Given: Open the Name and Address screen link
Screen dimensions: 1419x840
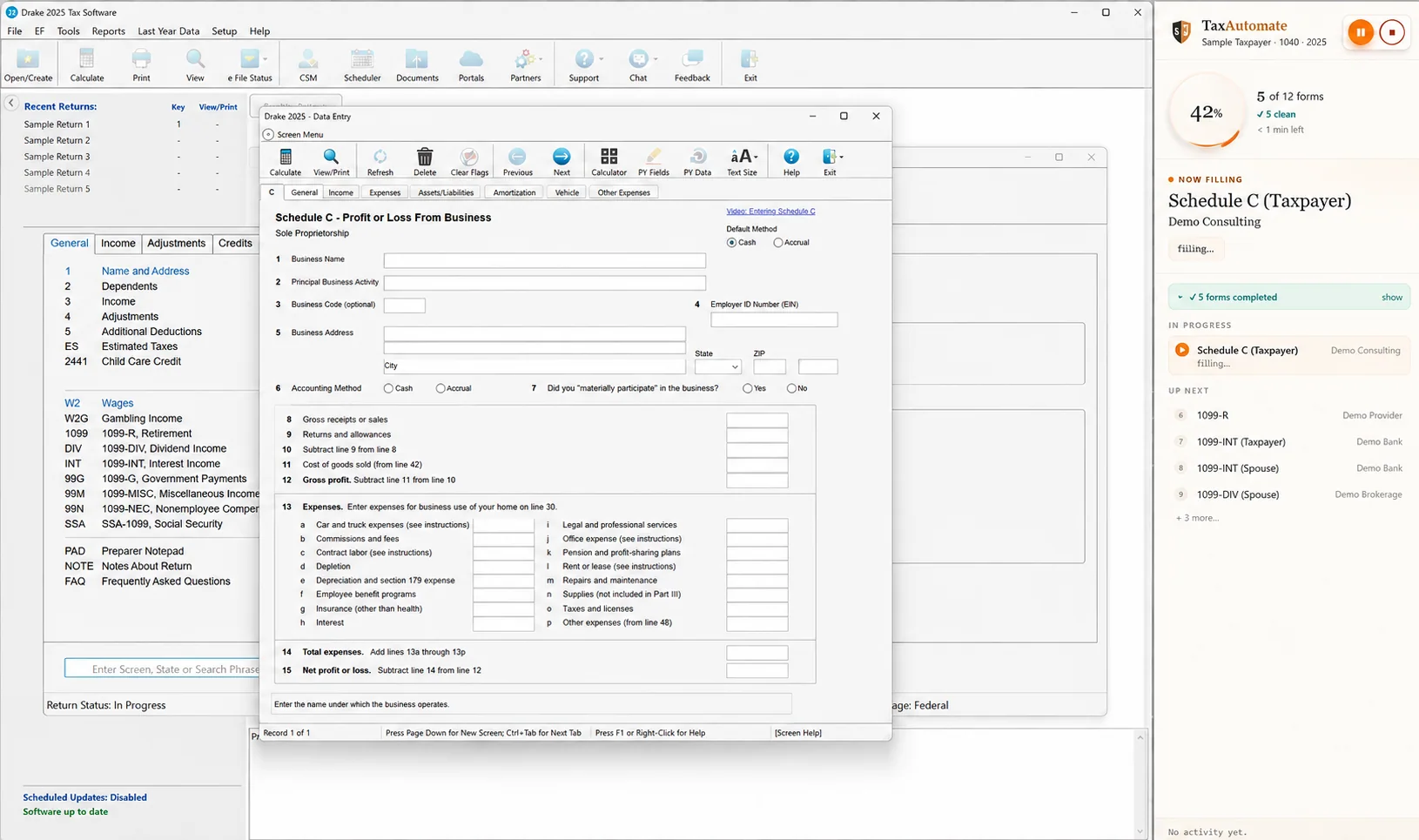Looking at the screenshot, I should click(x=145, y=271).
